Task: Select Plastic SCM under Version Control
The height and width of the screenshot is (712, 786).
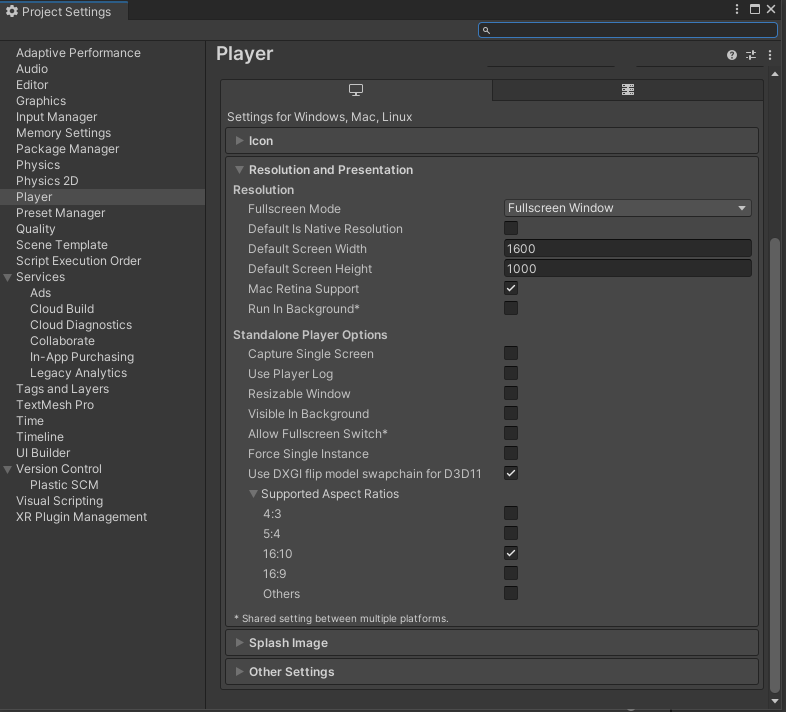Action: point(64,485)
